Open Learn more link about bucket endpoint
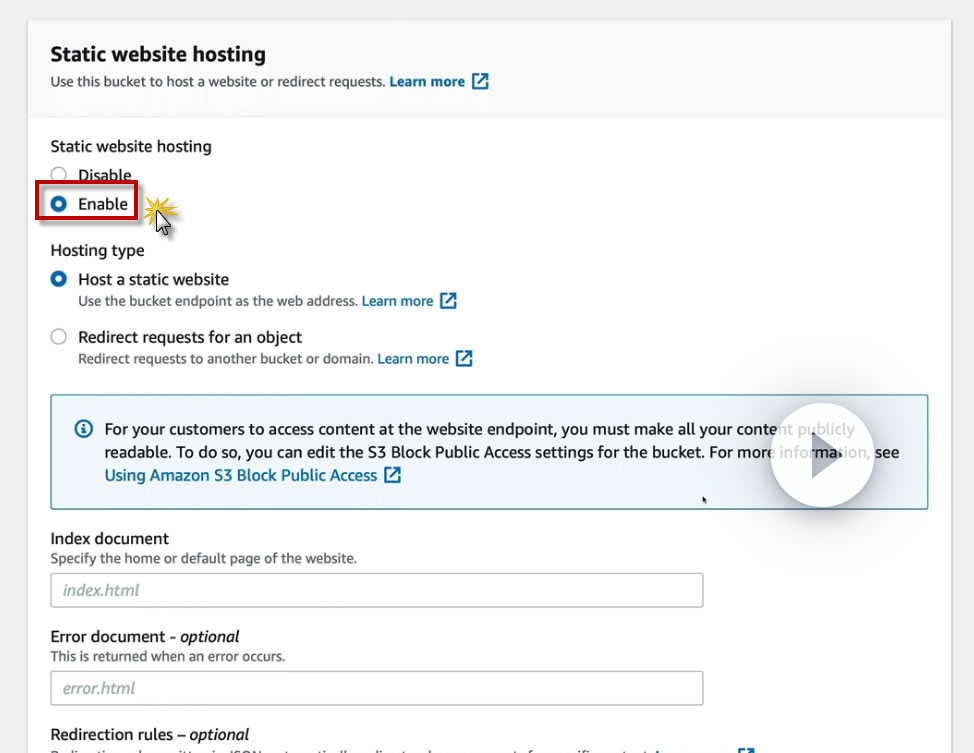The image size is (974, 753). 397,301
